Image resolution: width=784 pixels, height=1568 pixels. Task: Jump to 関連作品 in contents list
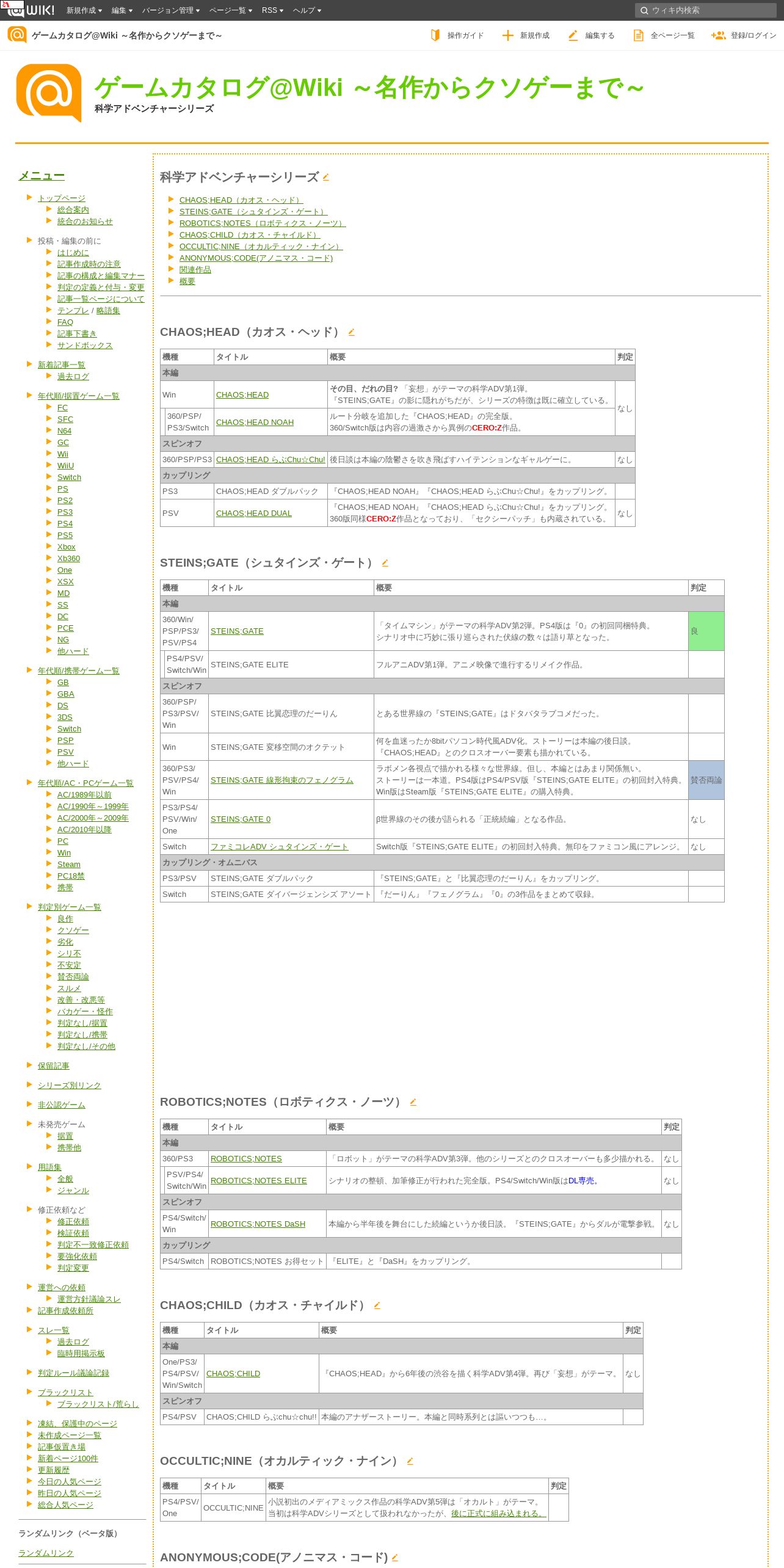[195, 270]
